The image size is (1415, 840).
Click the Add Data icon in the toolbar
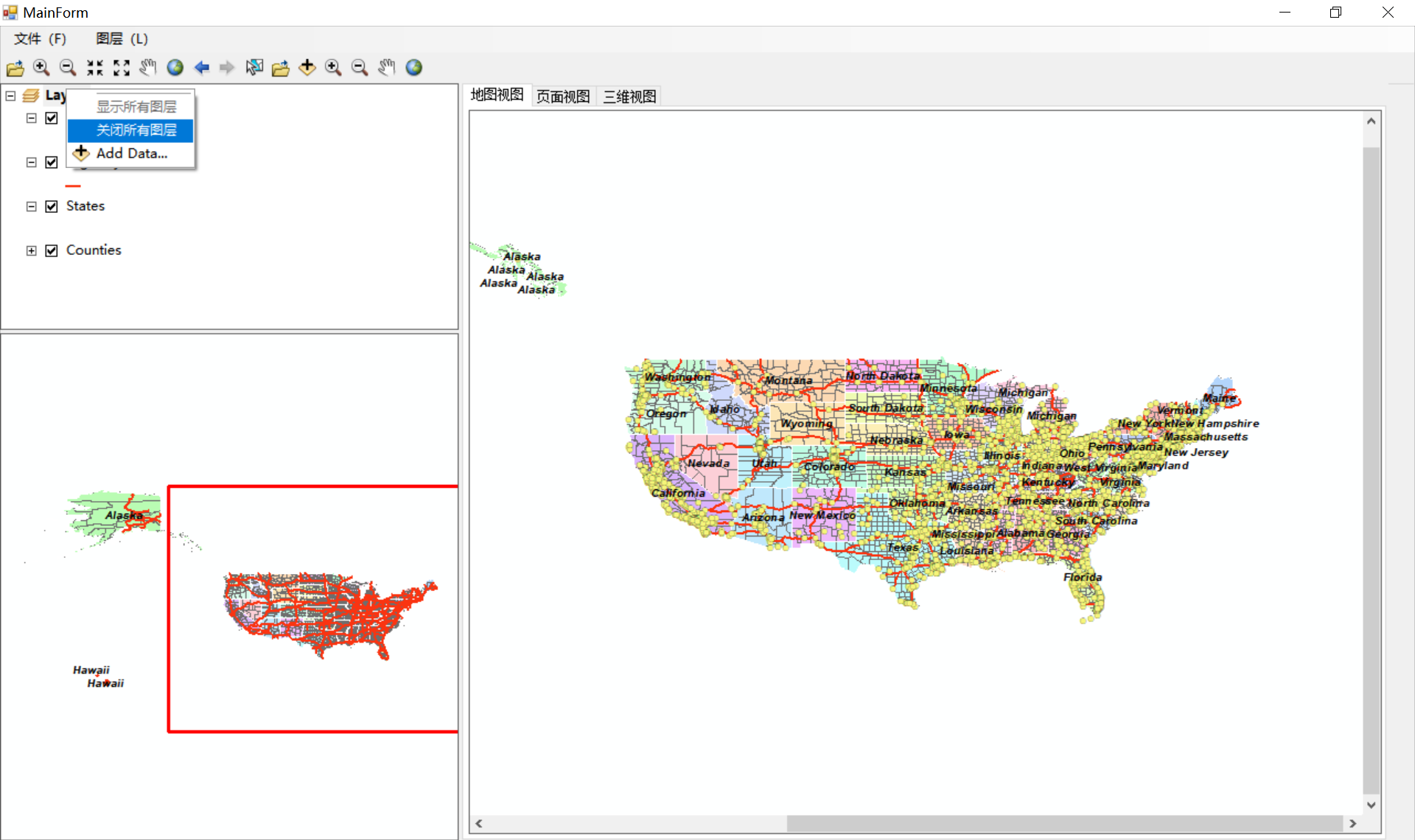pos(307,68)
